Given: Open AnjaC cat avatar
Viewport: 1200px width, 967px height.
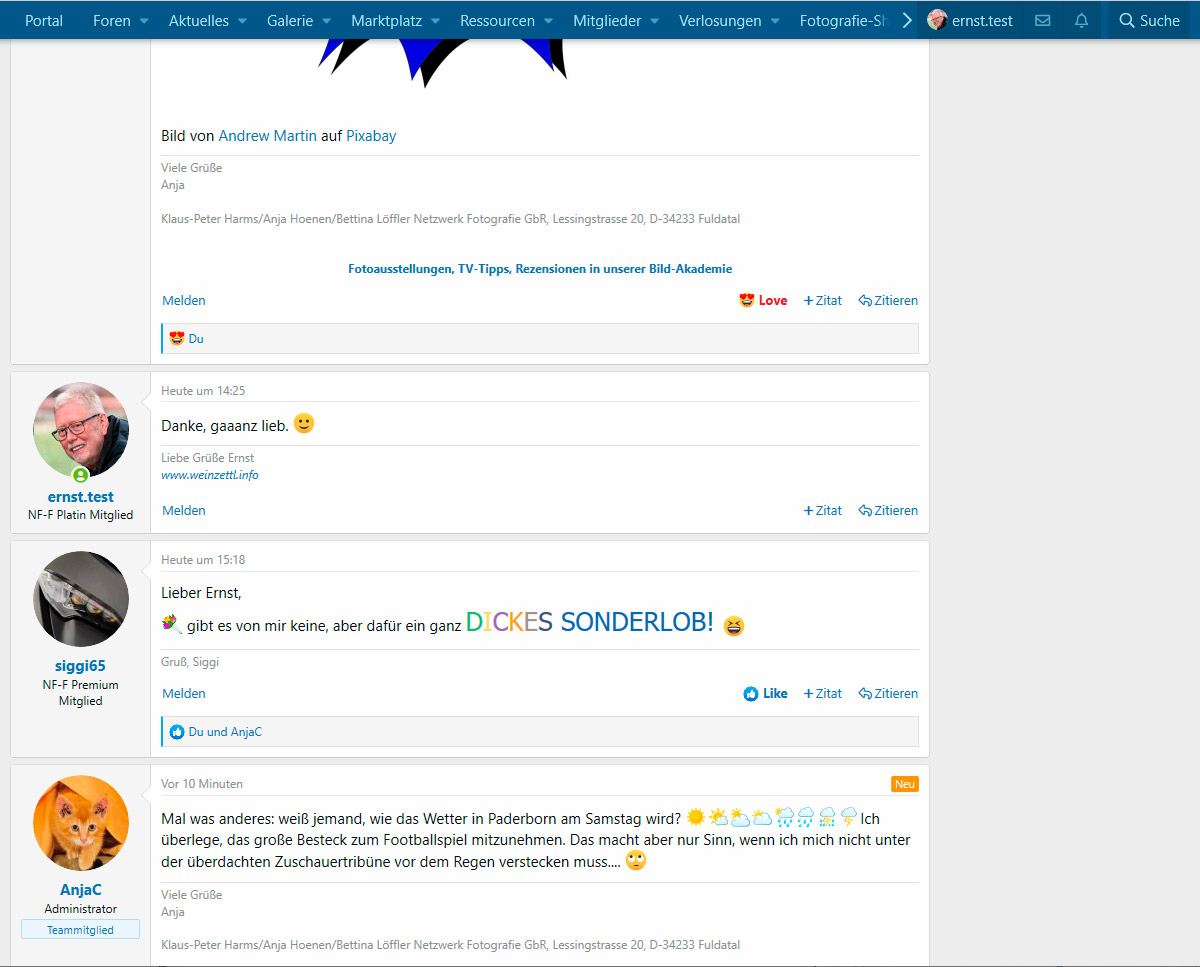Looking at the screenshot, I should 81,823.
